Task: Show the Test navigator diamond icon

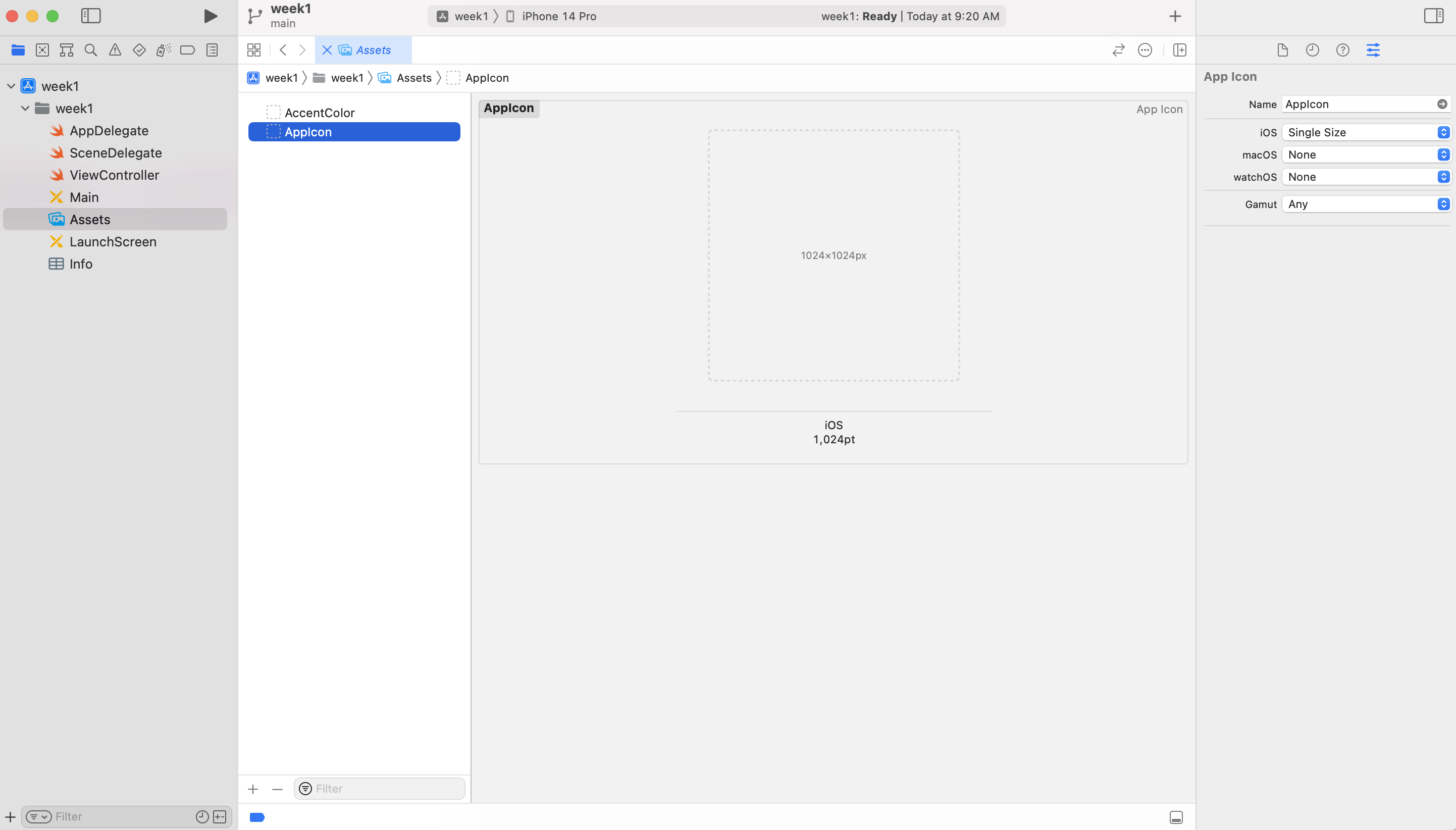Action: [x=138, y=50]
